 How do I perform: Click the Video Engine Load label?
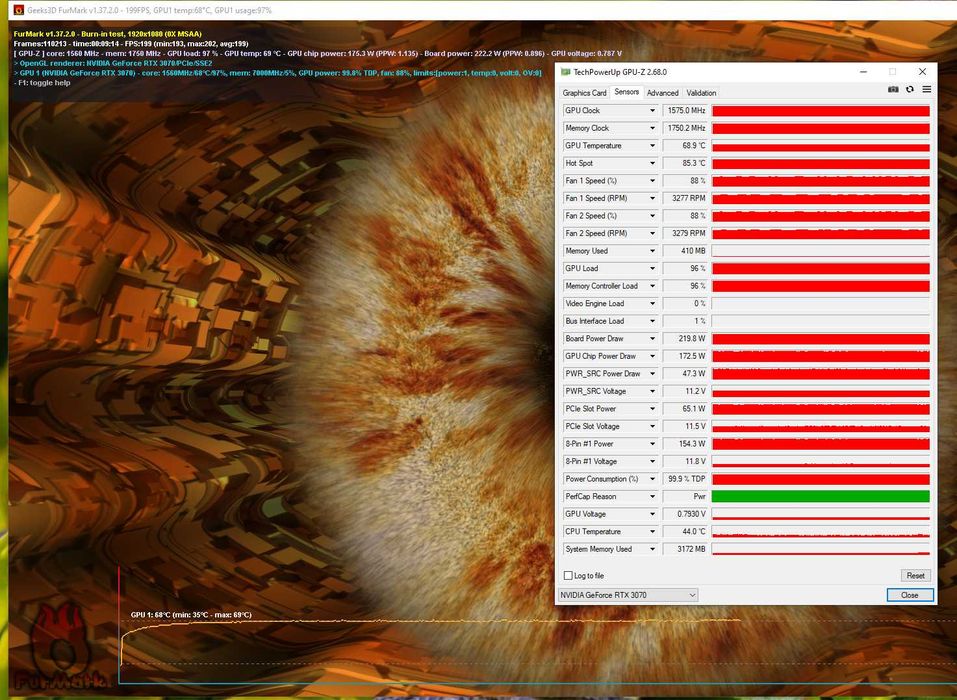[x=594, y=303]
